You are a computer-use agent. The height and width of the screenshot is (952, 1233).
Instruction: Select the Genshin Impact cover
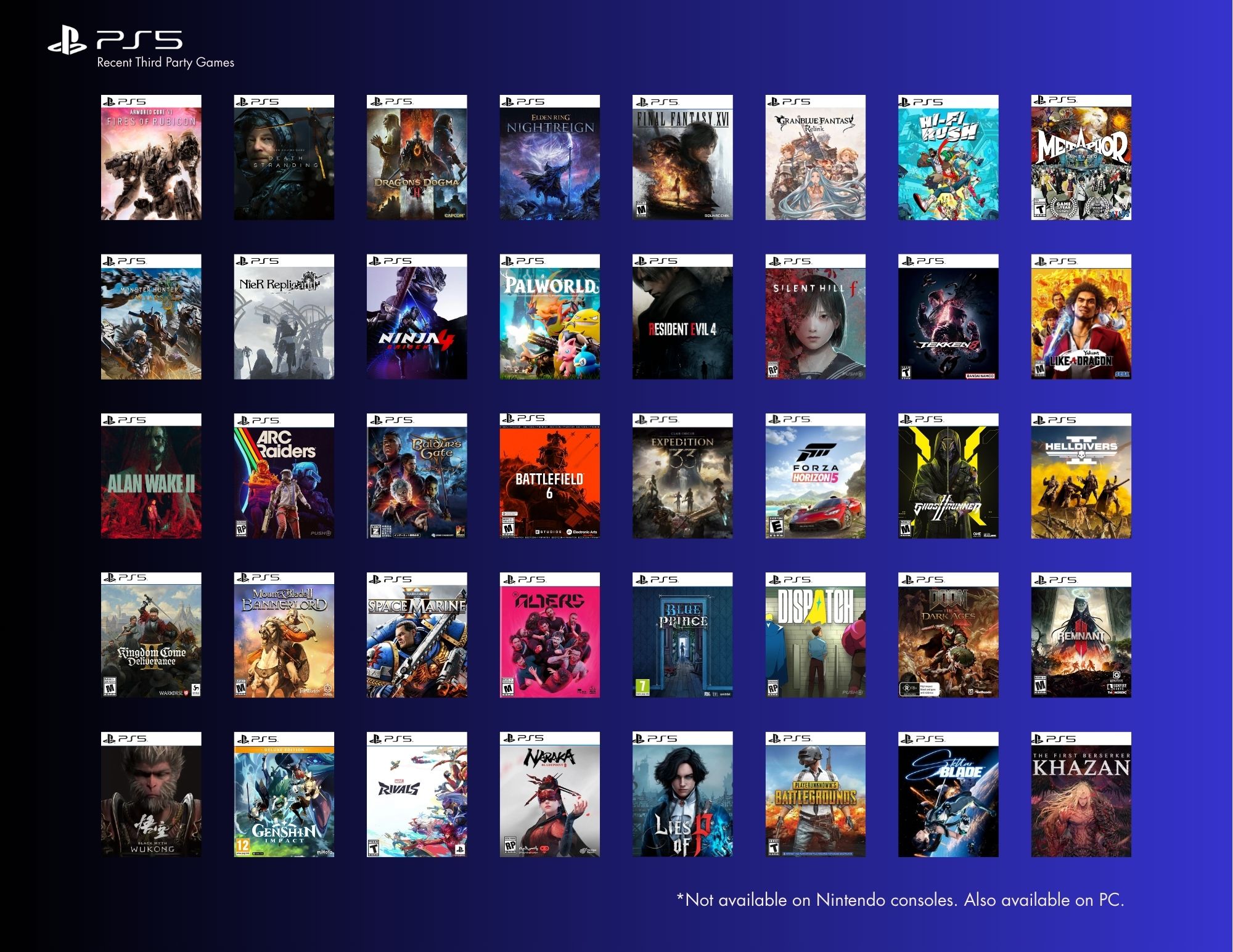(284, 795)
